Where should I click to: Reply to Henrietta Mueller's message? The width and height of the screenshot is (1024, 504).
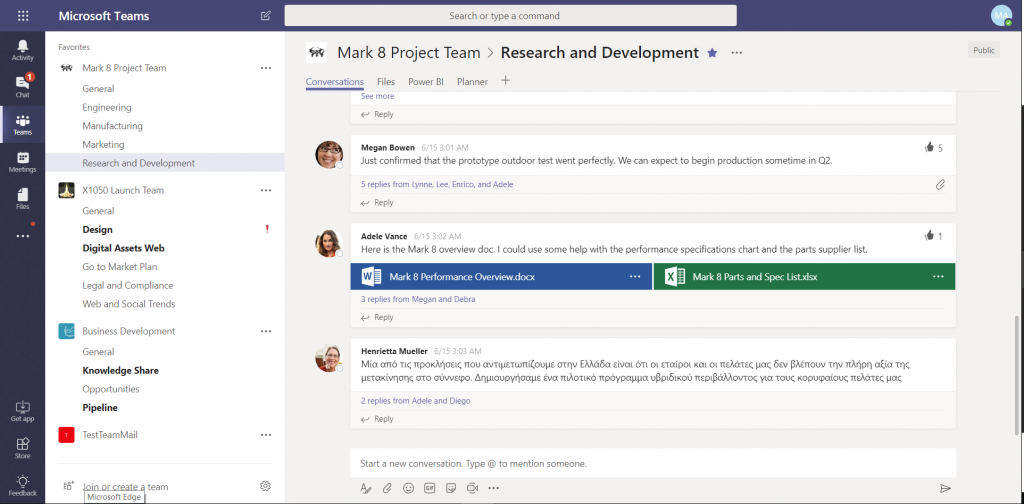[x=377, y=419]
